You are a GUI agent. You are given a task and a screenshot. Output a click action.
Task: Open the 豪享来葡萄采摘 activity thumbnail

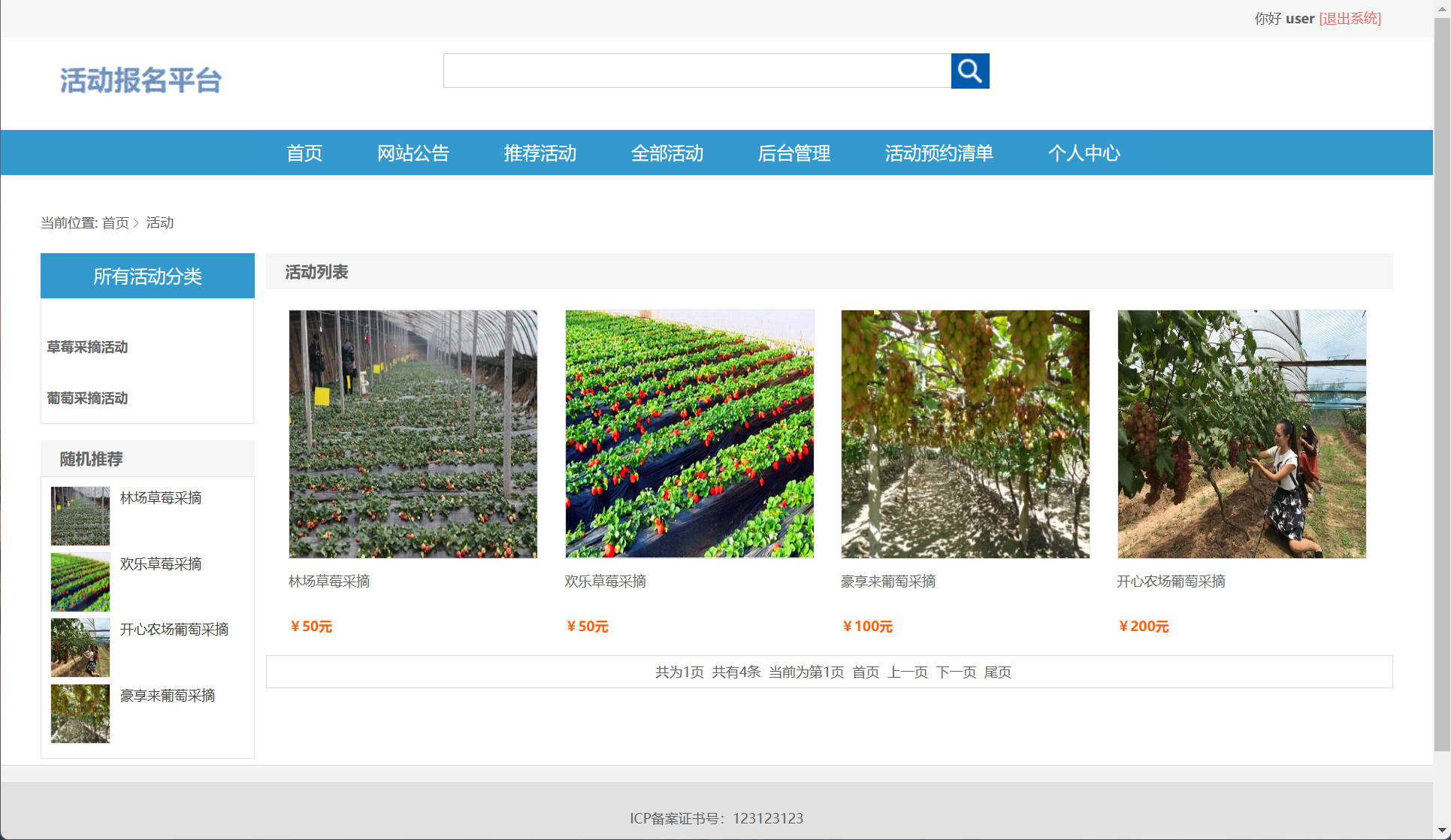click(966, 434)
